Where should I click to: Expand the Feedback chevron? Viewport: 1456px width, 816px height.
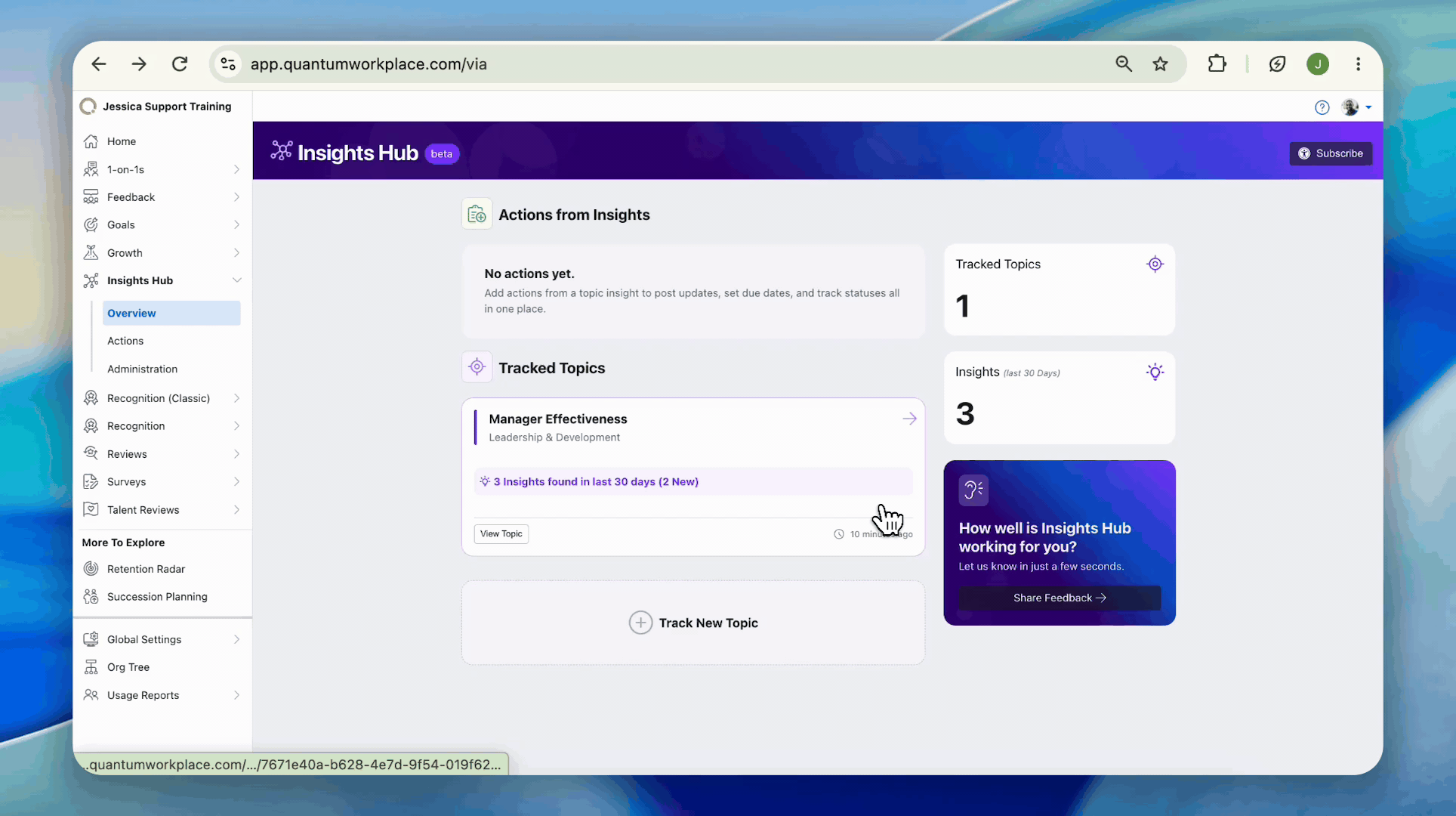tap(236, 197)
